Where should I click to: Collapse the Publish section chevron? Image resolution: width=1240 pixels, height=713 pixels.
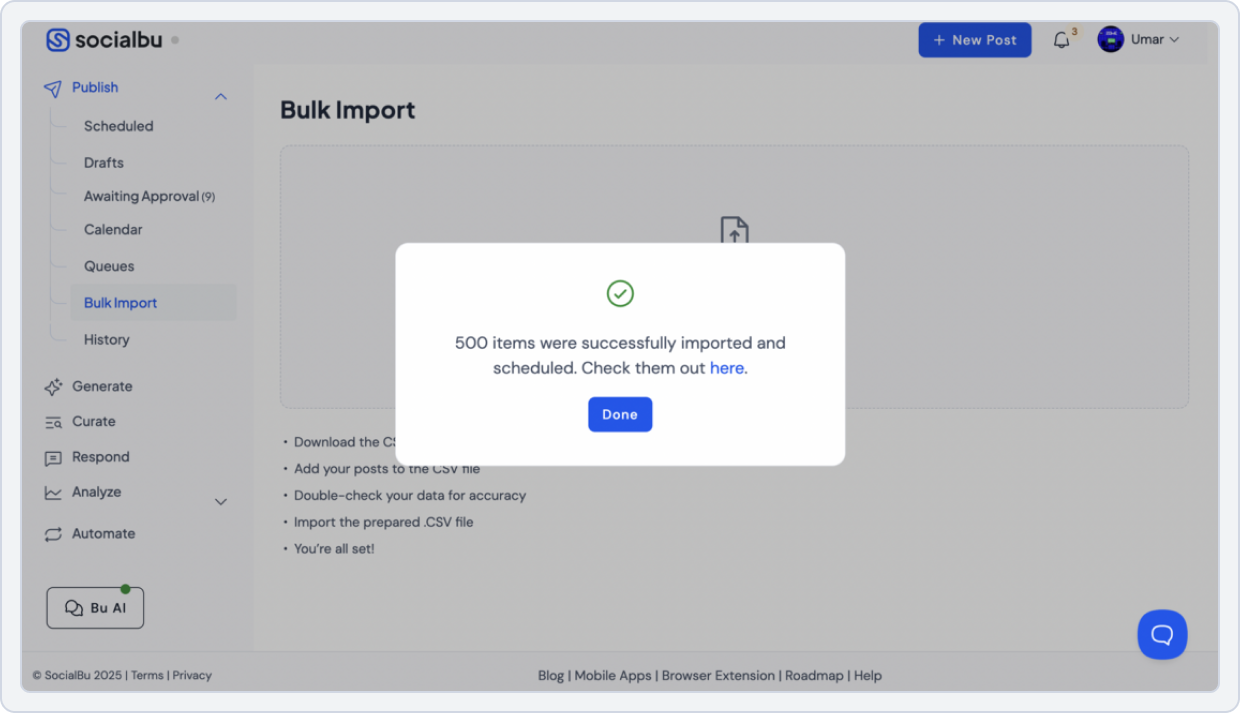coord(221,96)
